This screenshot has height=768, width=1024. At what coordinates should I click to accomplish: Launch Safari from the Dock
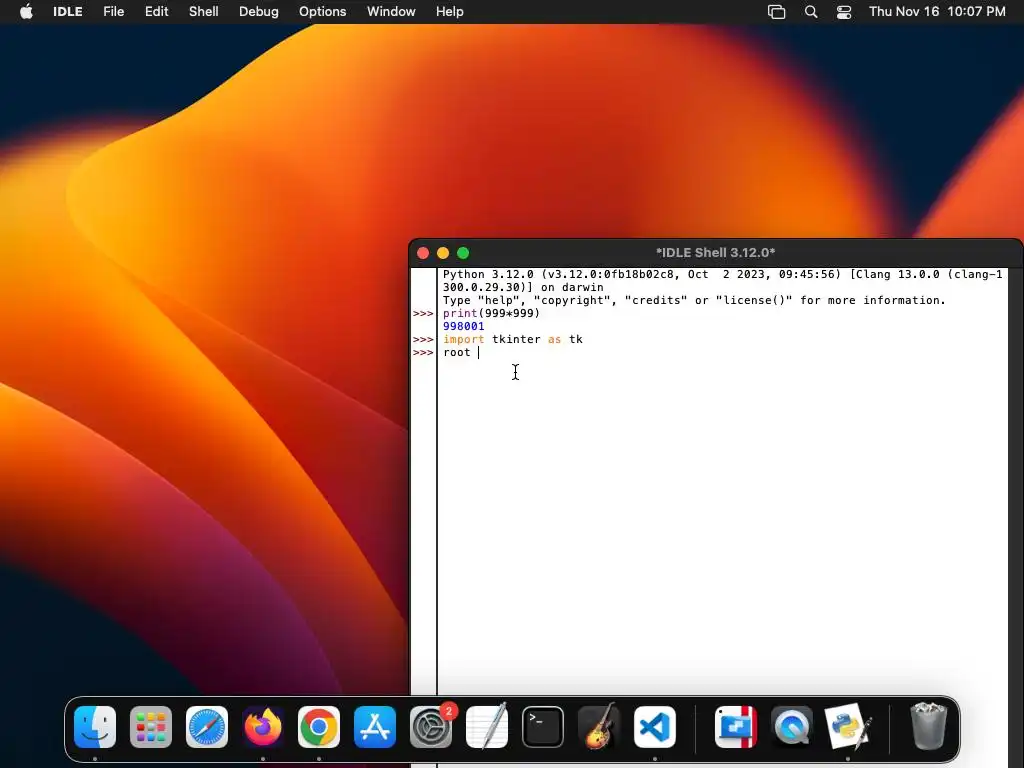pyautogui.click(x=207, y=727)
